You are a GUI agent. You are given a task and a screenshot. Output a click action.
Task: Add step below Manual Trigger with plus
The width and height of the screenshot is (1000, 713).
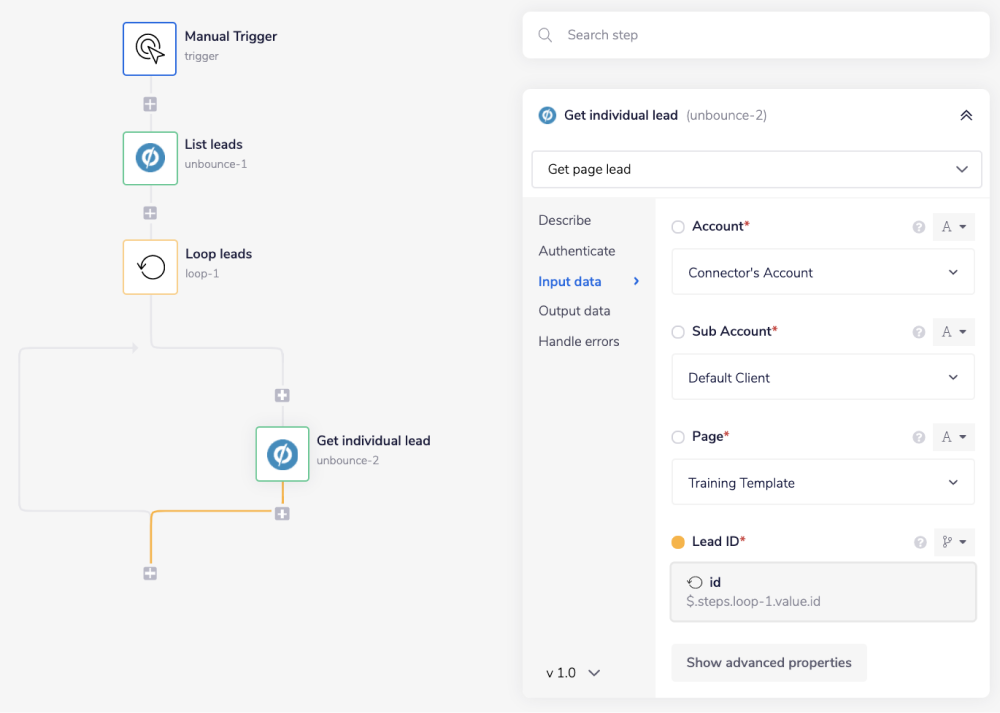click(150, 104)
